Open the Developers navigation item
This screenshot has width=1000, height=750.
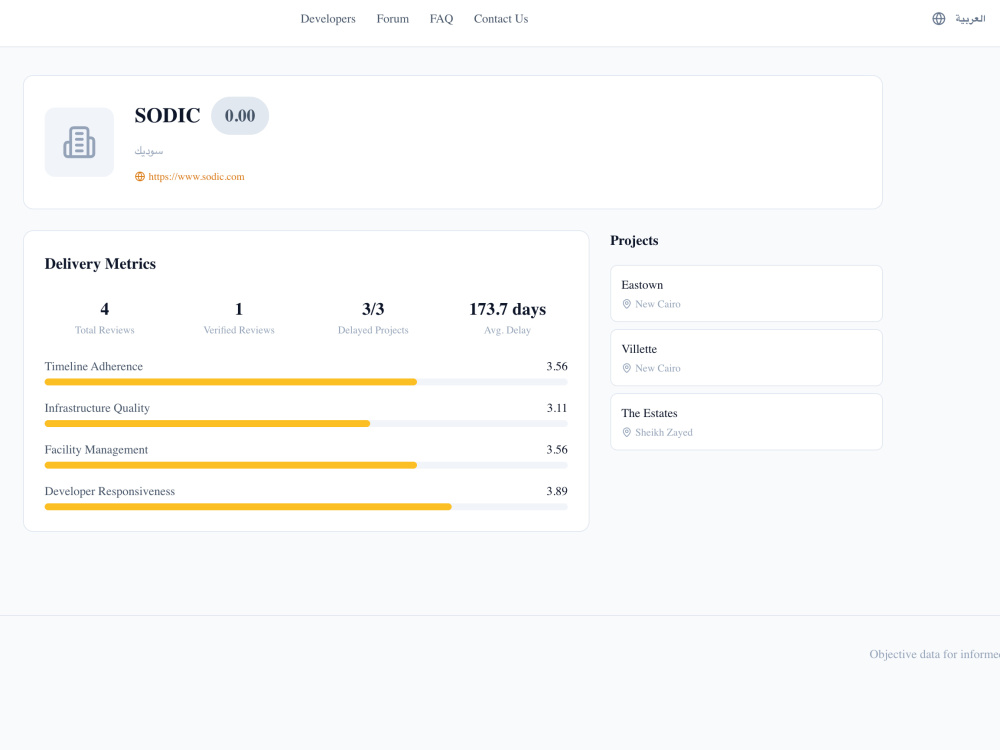pyautogui.click(x=328, y=19)
